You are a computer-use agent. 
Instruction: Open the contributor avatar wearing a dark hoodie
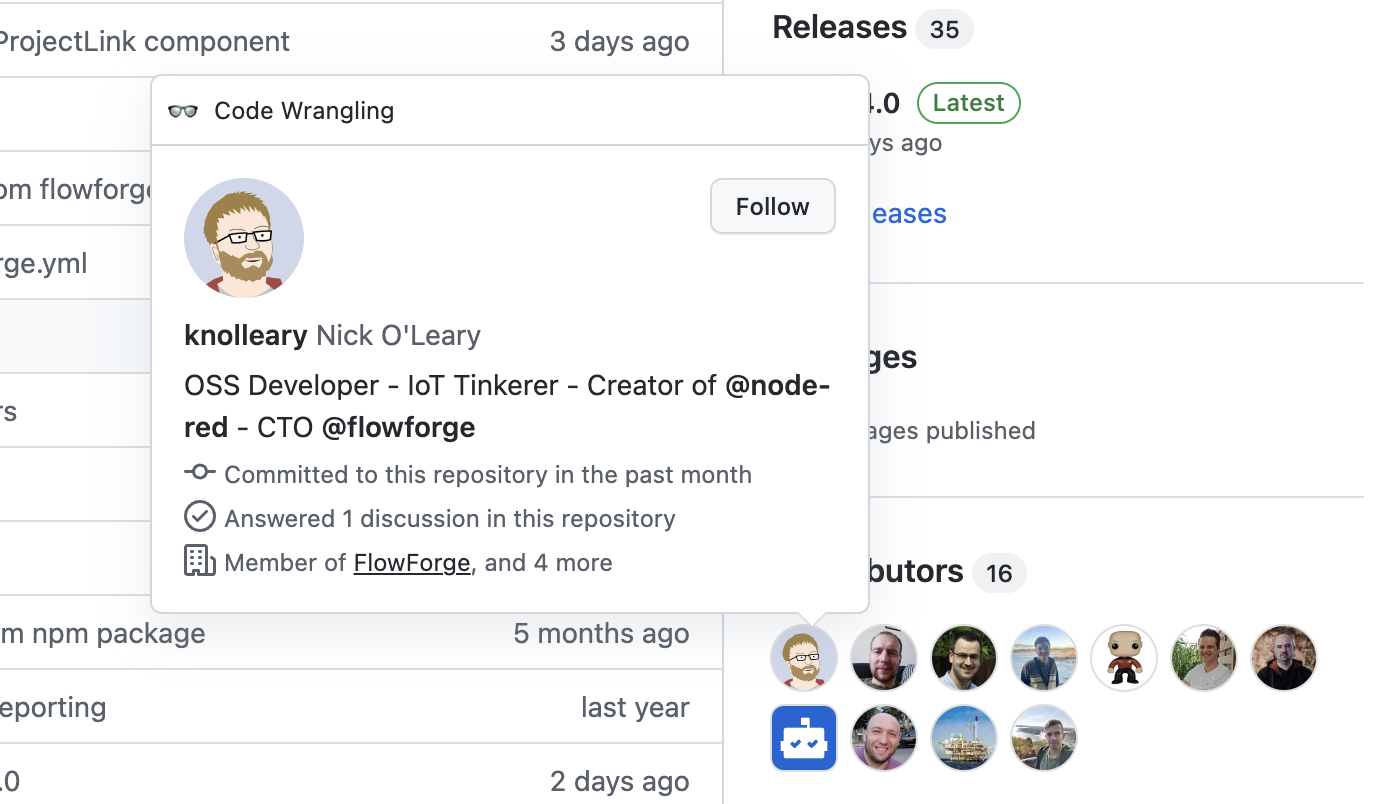pos(1284,658)
